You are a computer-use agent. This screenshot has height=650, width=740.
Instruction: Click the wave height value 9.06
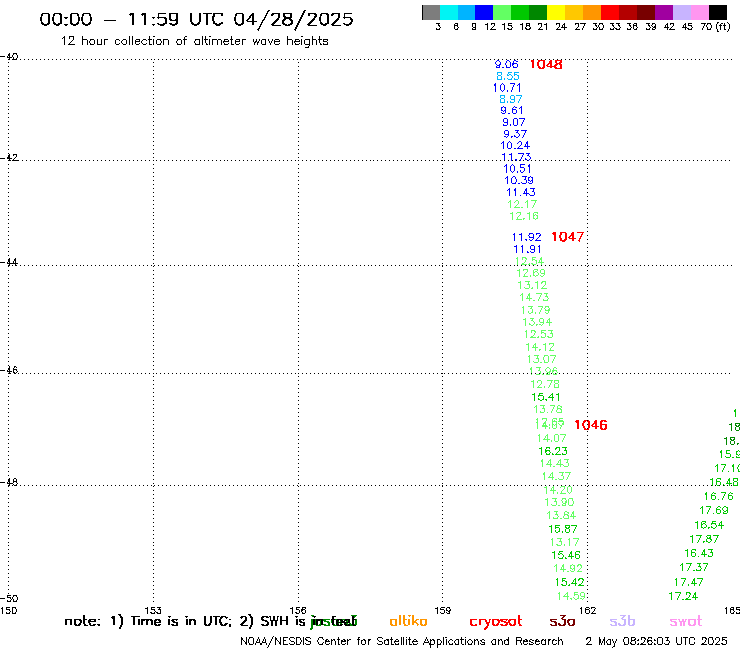point(506,64)
